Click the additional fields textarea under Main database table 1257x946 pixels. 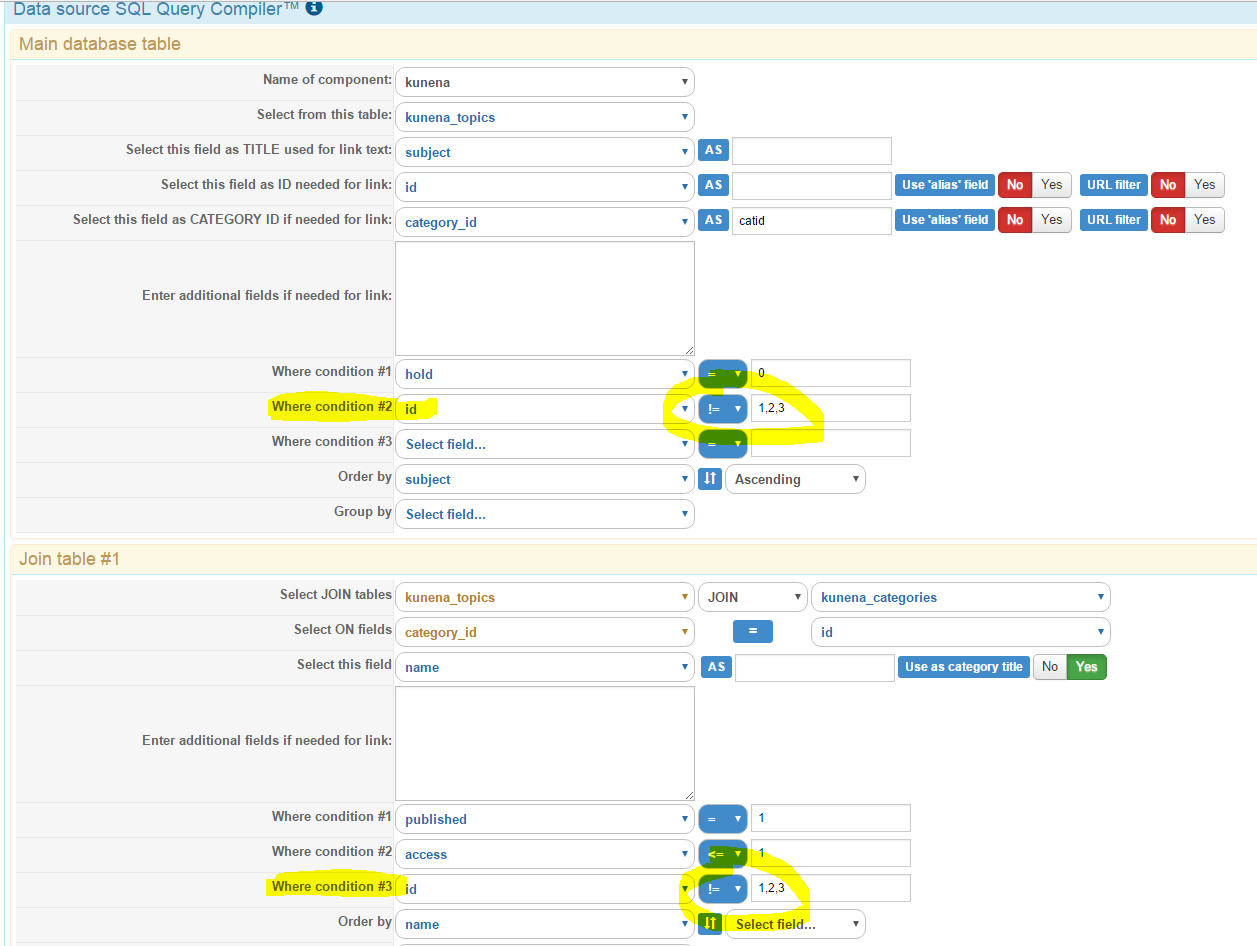[545, 298]
